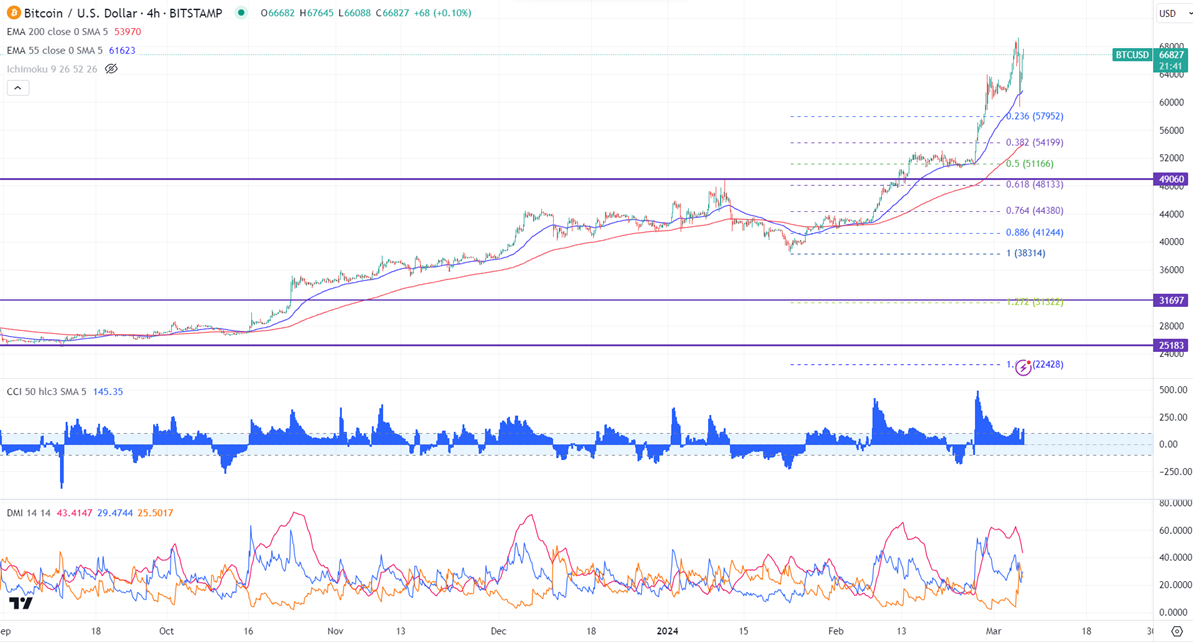This screenshot has height=642, width=1193.
Task: Click the DMI value 29.4744
Action: pos(115,513)
